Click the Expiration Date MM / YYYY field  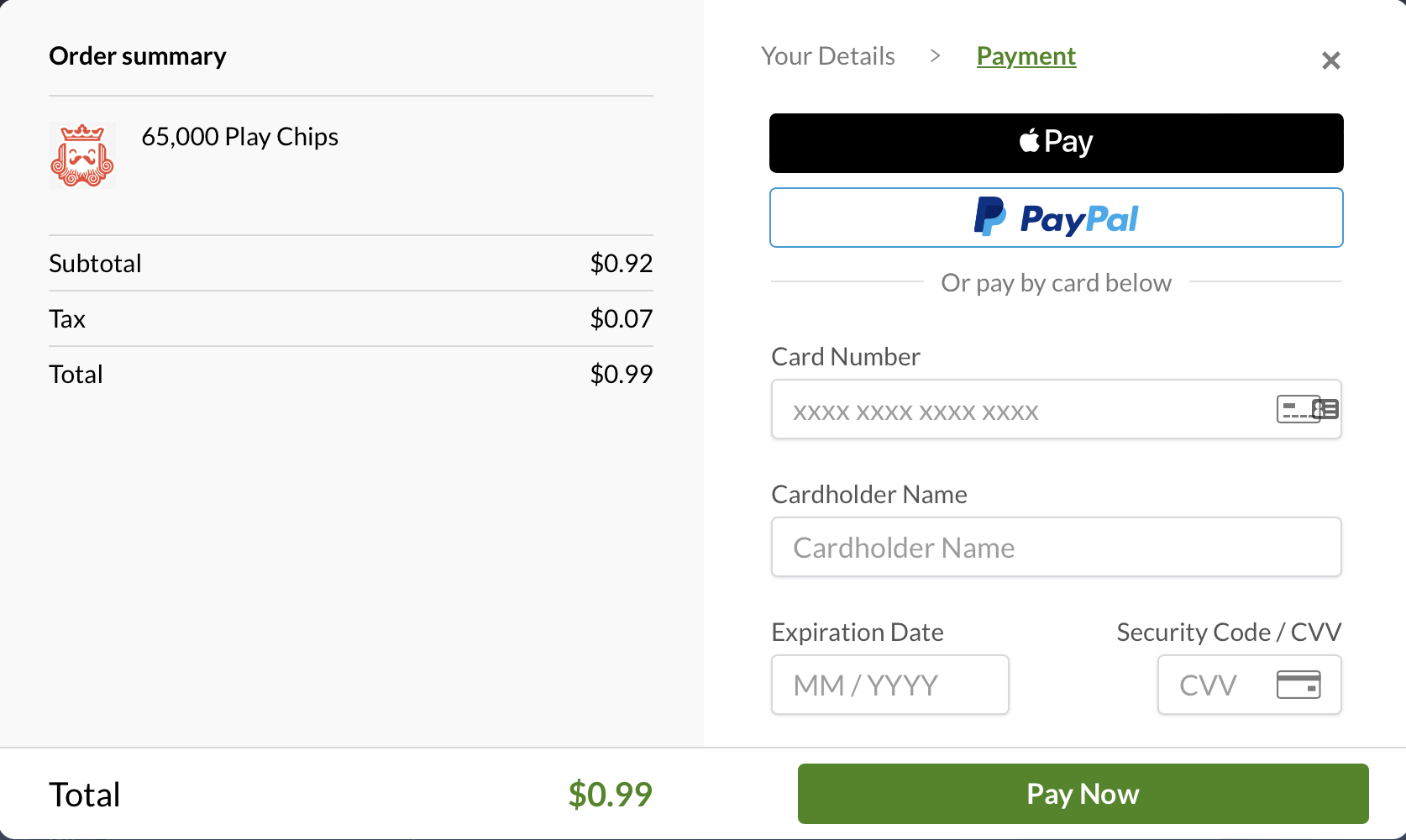[x=890, y=685]
